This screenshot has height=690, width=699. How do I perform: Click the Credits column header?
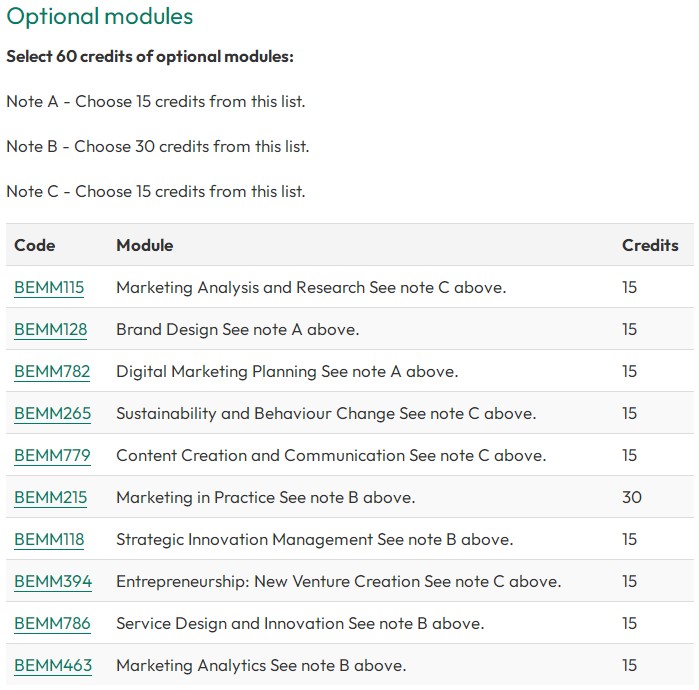[650, 245]
